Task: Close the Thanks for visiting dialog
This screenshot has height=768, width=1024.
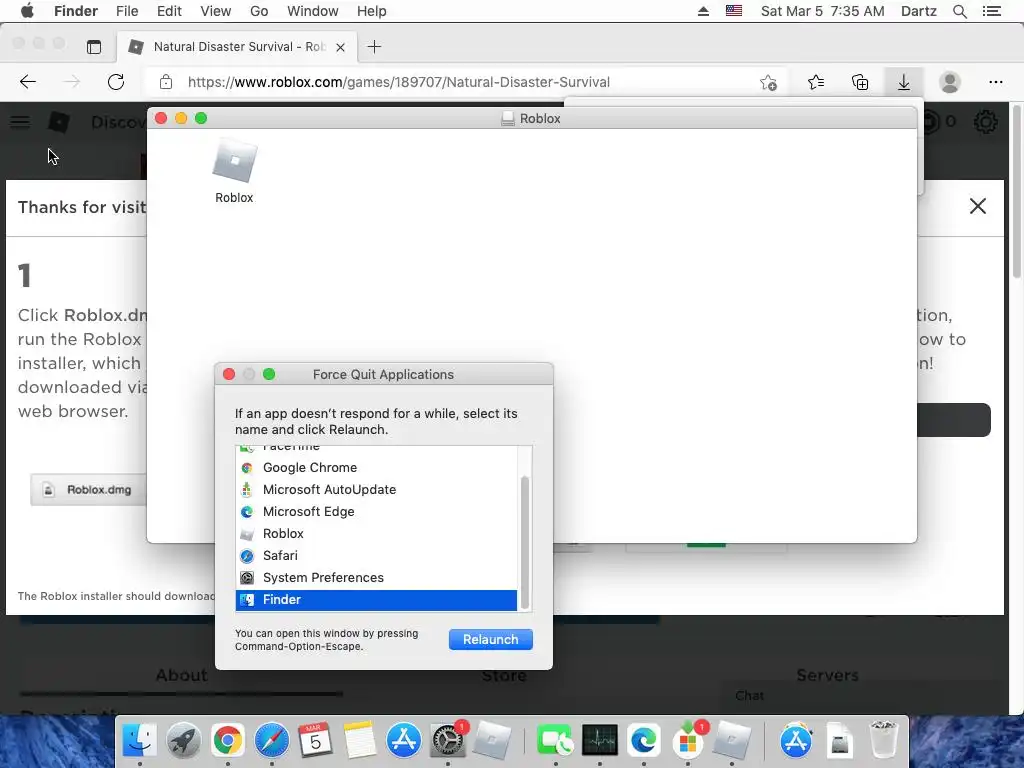Action: pos(978,206)
